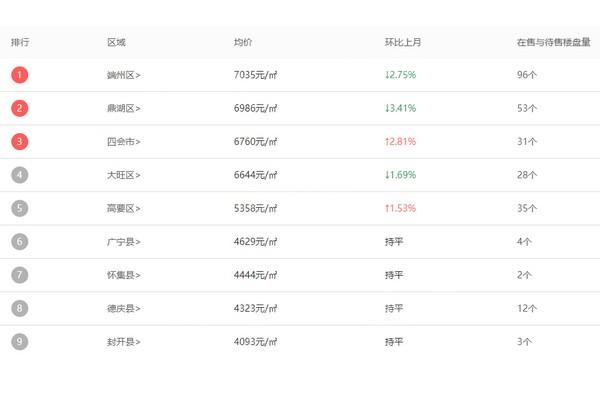Open the 广宁县 county link
The image size is (600, 400).
coord(124,242)
